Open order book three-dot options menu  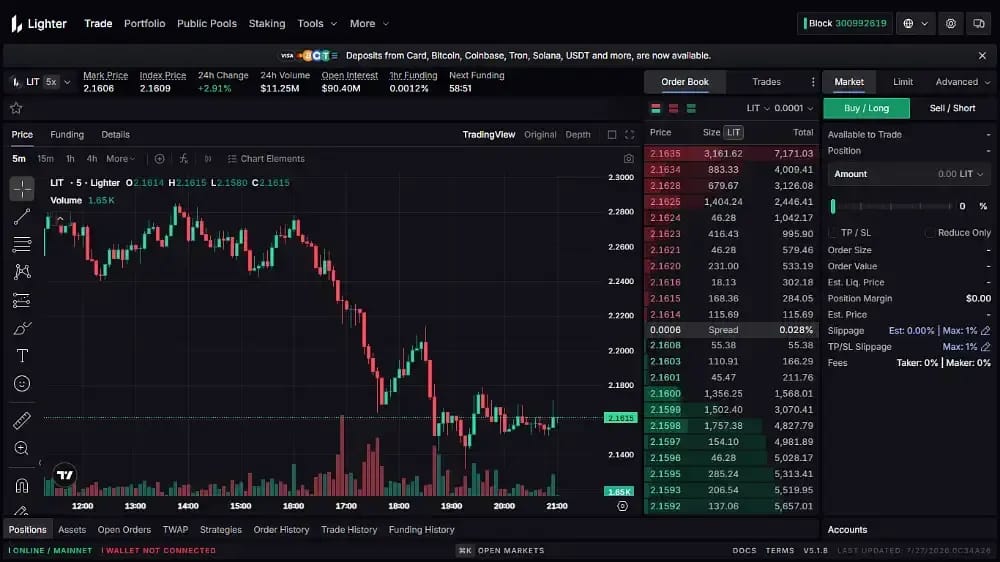[812, 82]
